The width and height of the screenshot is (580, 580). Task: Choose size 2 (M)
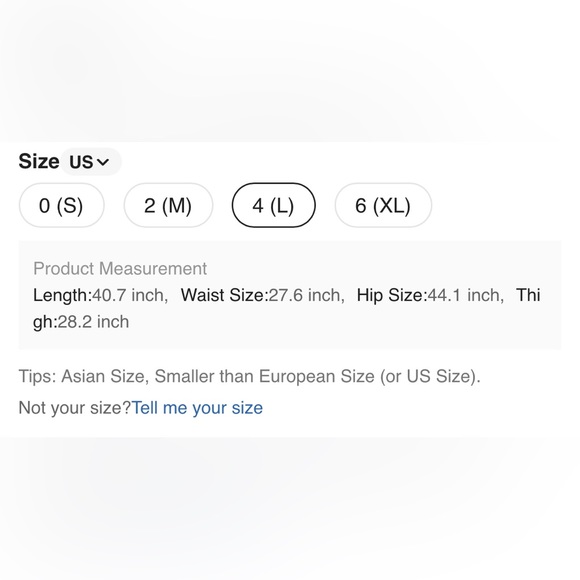pos(168,205)
